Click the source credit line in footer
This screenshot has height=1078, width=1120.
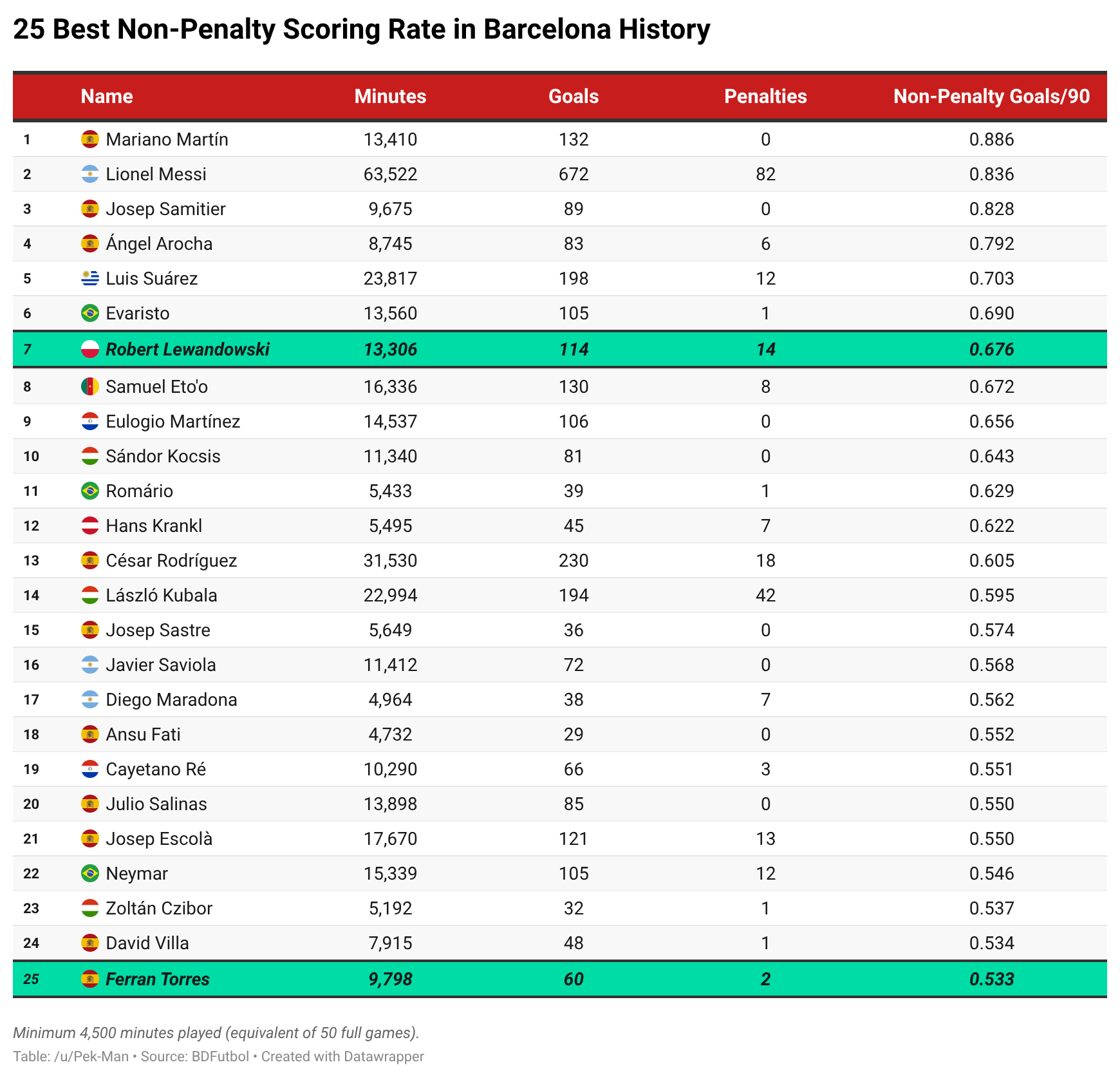(x=218, y=1056)
